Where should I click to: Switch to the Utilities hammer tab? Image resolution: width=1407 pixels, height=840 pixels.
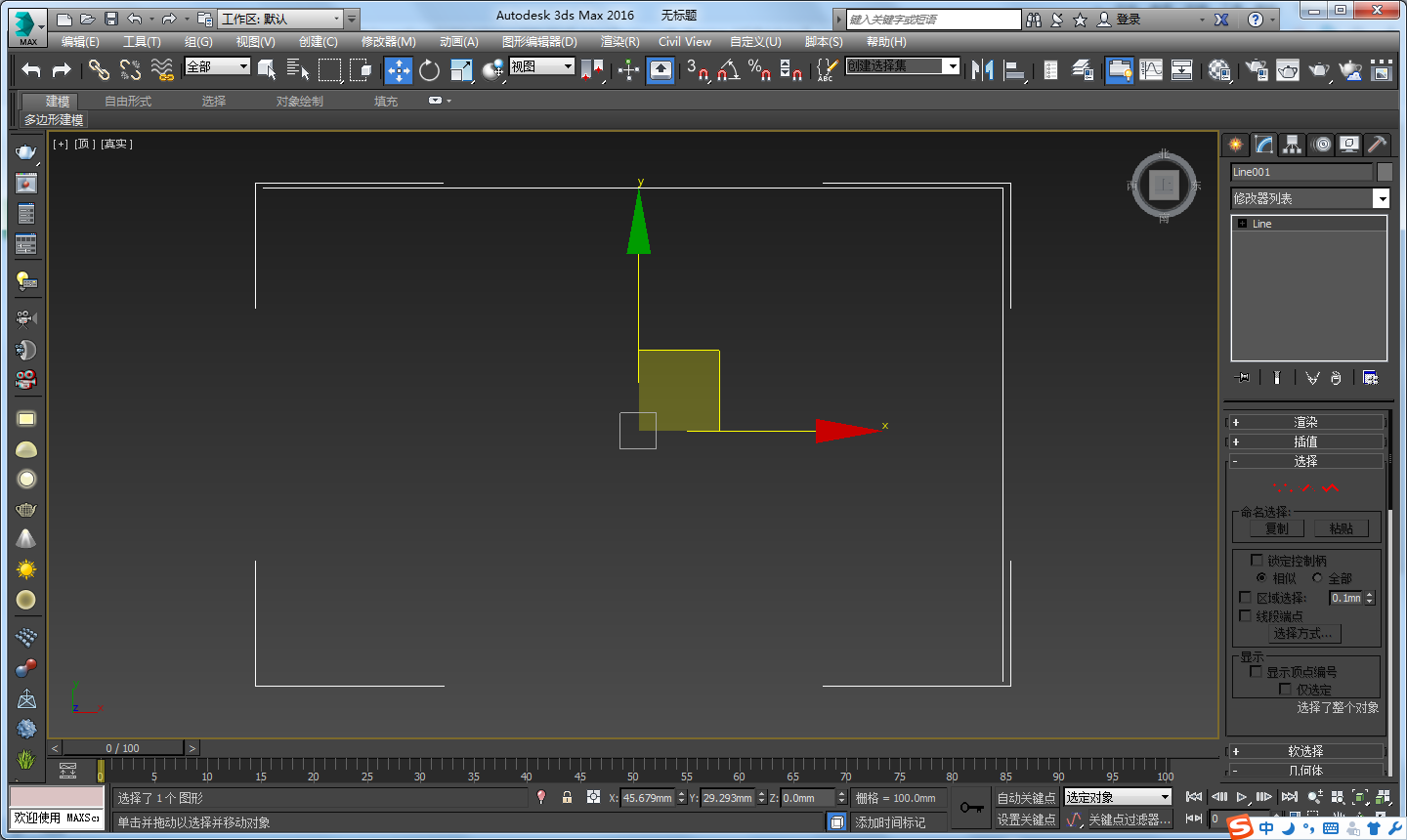(x=1377, y=145)
